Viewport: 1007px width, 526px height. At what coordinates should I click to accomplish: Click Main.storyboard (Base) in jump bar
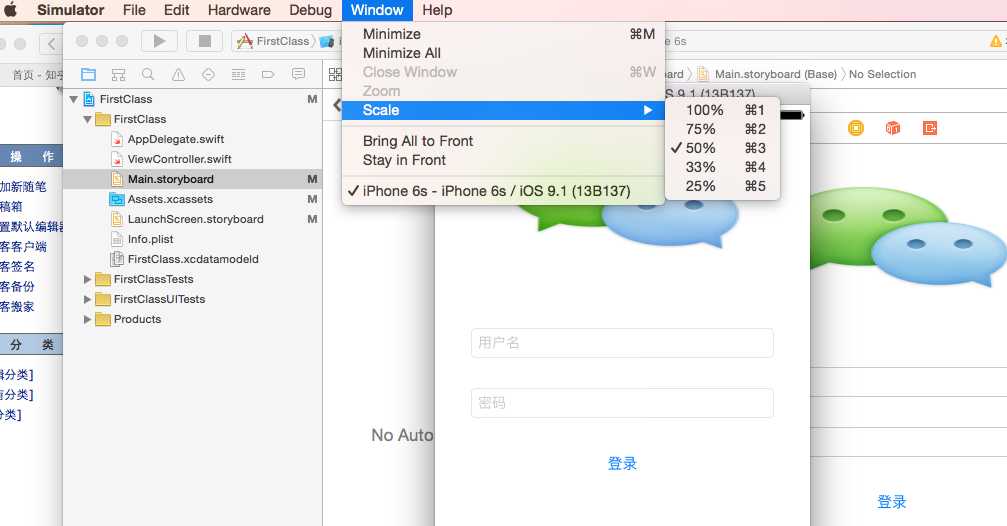click(x=775, y=74)
